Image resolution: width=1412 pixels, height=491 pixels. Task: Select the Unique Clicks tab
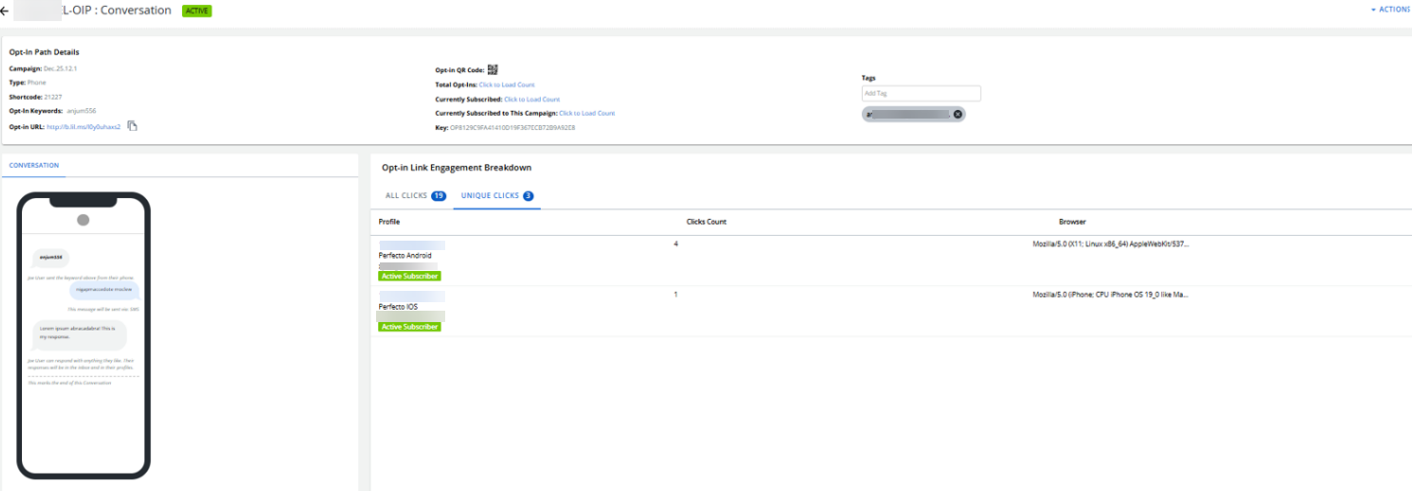[x=496, y=196]
